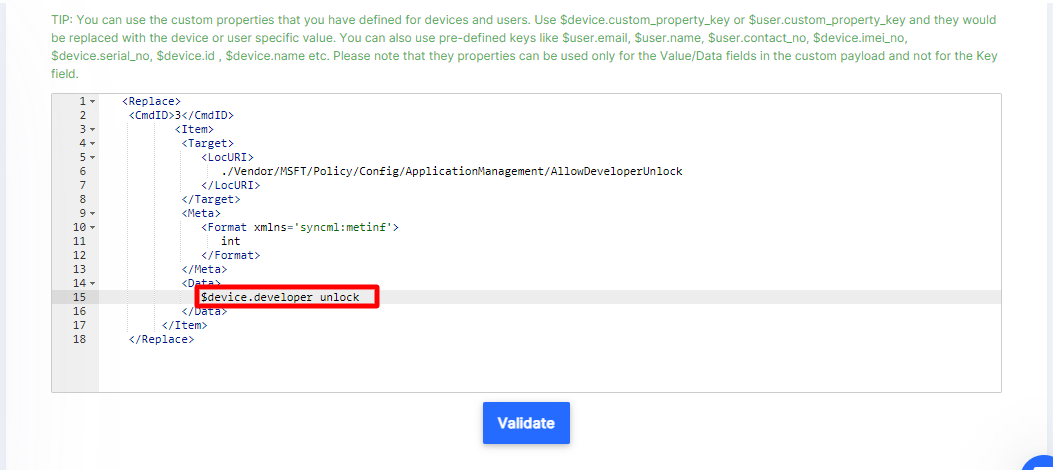The width and height of the screenshot is (1053, 470).
Task: Collapse the Replace block fold arrow on line 1
Action: (92, 101)
